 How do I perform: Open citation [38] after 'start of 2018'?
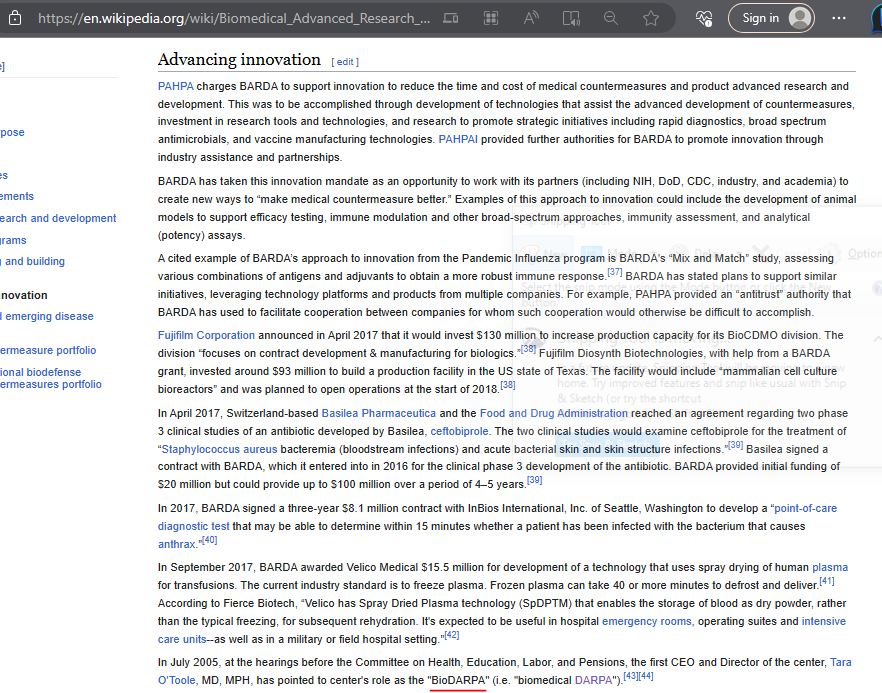507,385
